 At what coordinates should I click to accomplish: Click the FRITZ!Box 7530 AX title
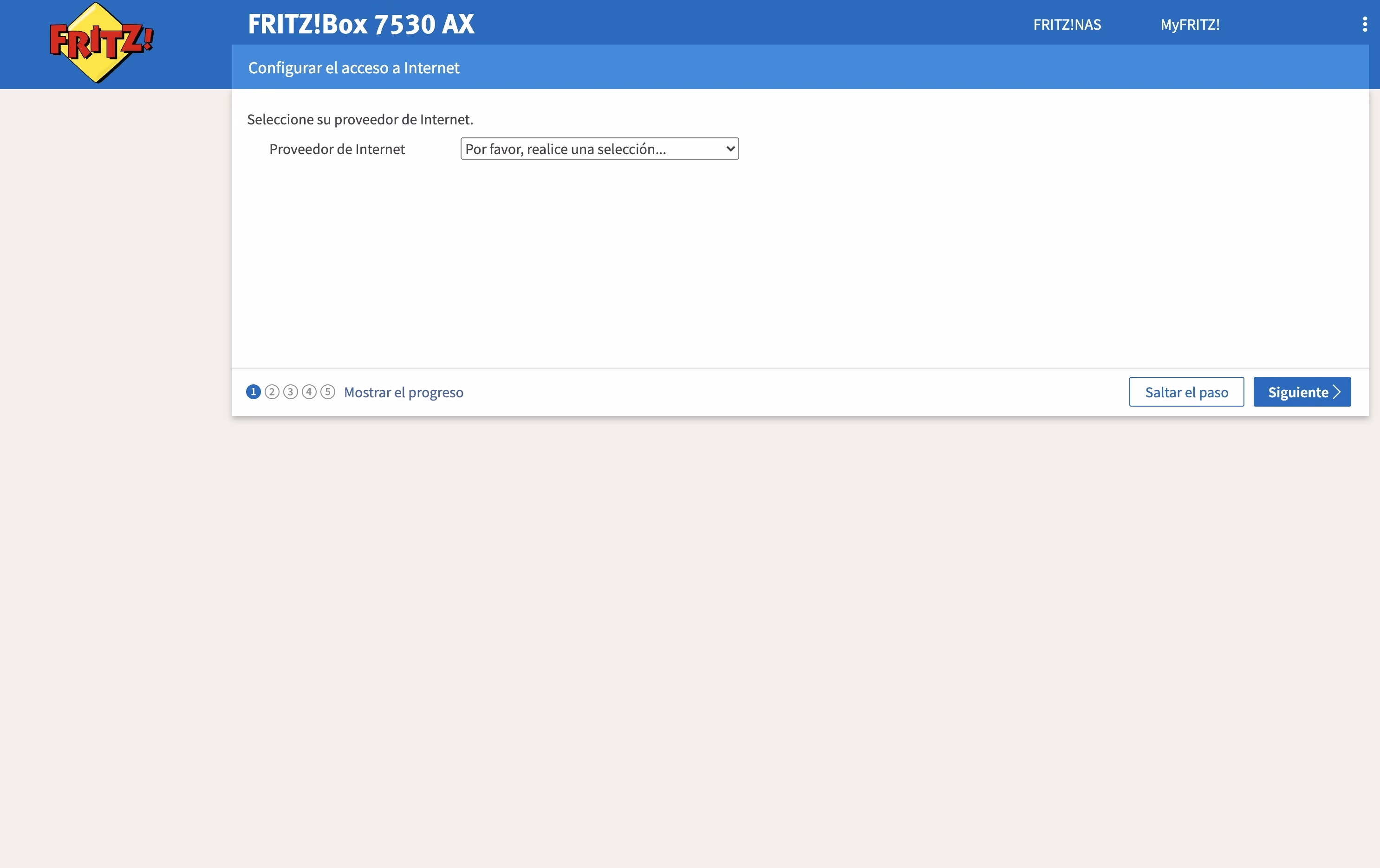(x=361, y=24)
